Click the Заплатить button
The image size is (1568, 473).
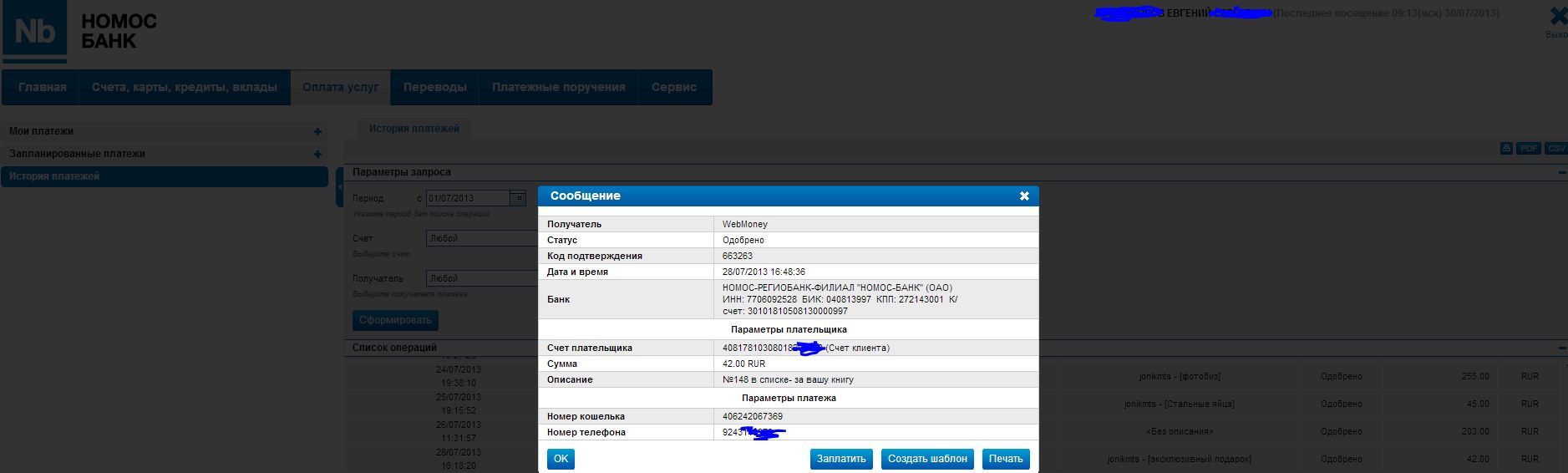(841, 459)
